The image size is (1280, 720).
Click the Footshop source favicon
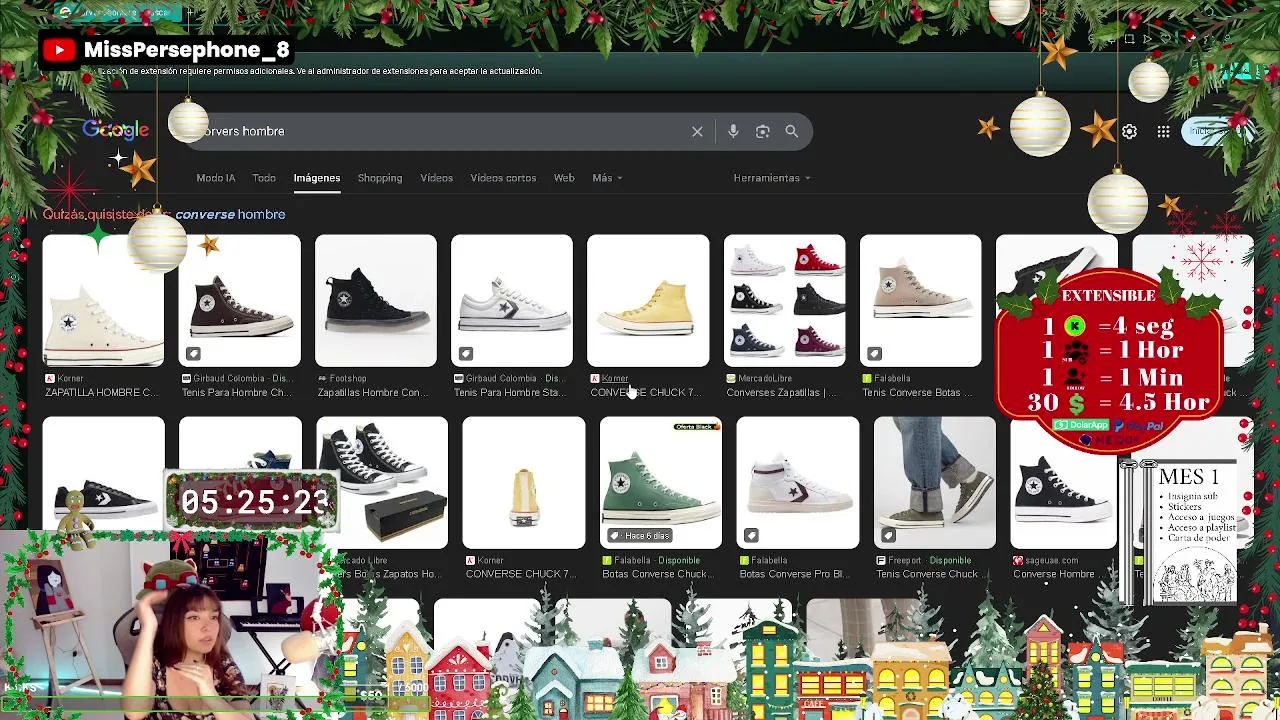click(322, 378)
